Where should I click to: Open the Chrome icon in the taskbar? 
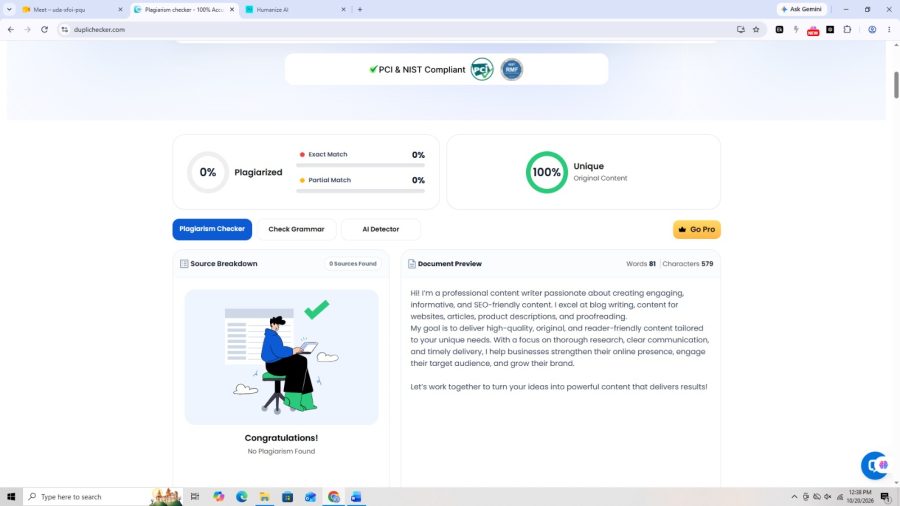click(x=333, y=497)
